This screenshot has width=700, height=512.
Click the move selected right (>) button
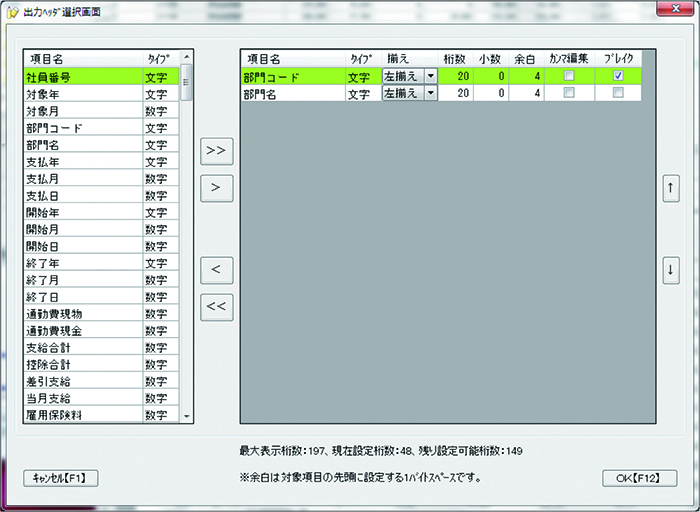pyautogui.click(x=216, y=187)
